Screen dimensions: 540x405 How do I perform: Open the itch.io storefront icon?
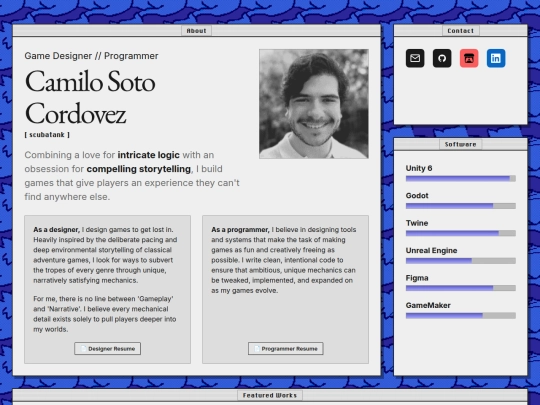pos(469,58)
